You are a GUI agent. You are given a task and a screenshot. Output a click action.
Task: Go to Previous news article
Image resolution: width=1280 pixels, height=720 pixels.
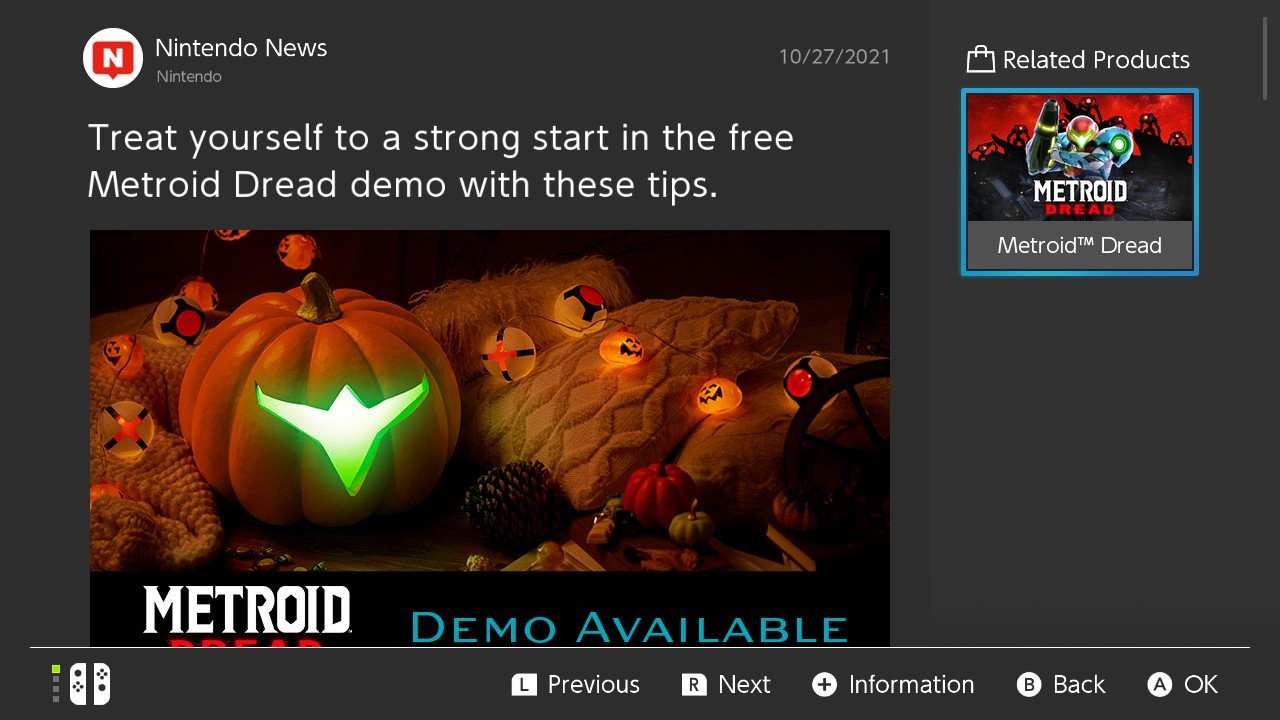click(x=593, y=685)
